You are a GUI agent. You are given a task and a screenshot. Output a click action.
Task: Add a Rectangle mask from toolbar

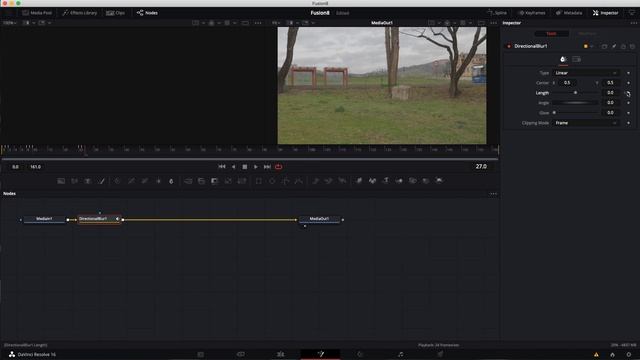coord(259,181)
